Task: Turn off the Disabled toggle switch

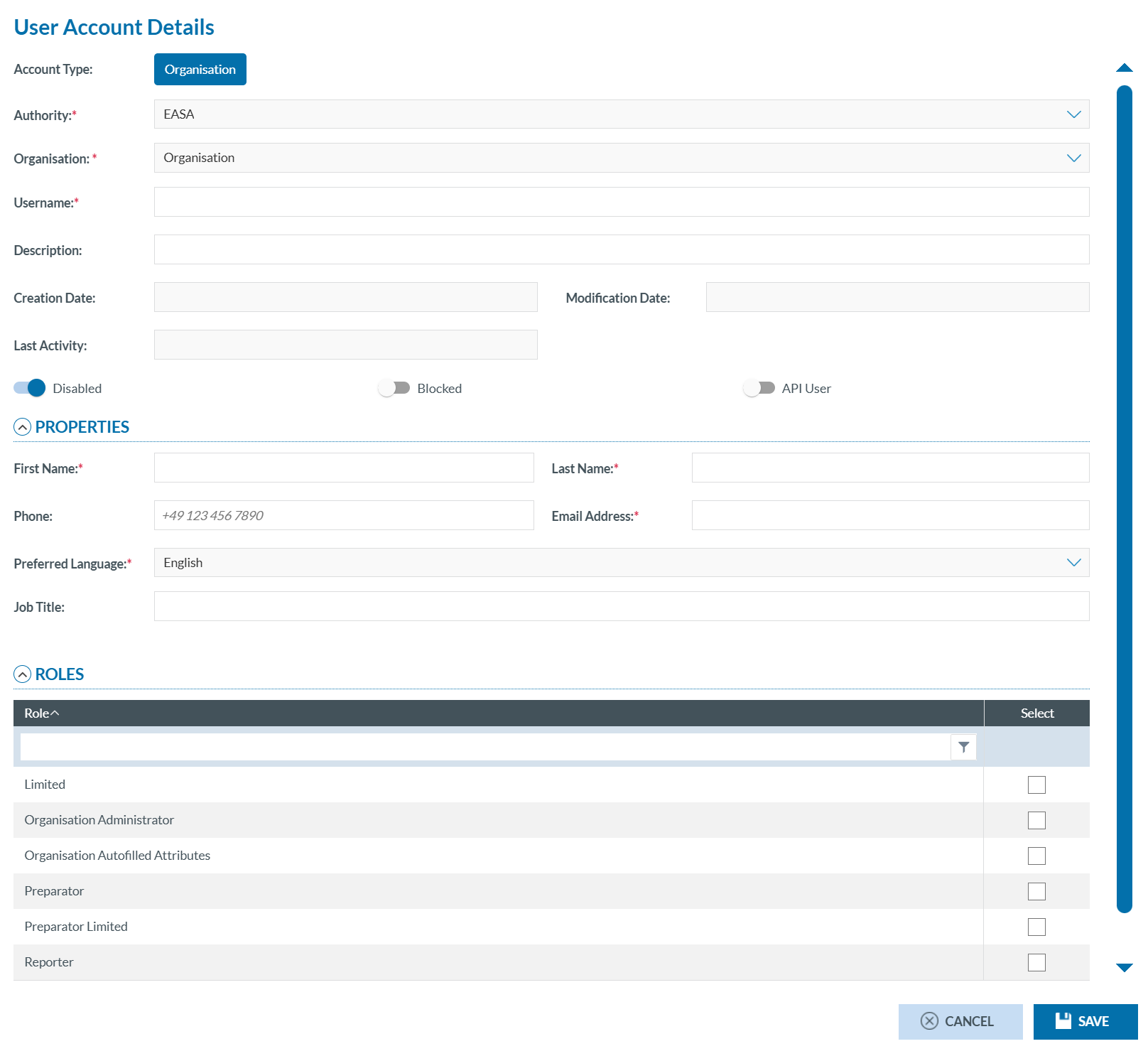Action: (x=30, y=388)
